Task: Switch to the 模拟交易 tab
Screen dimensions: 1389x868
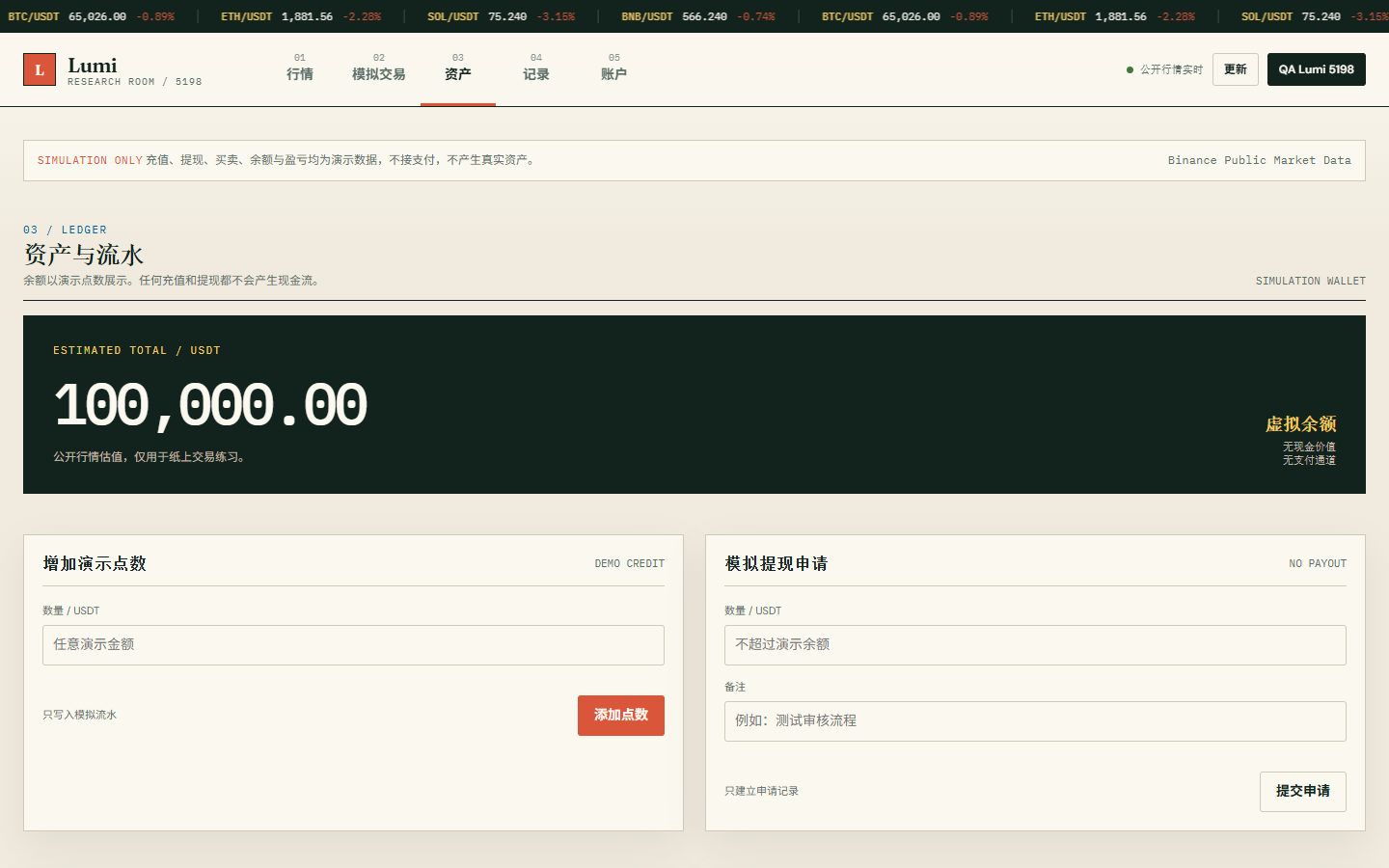Action: coord(379,68)
